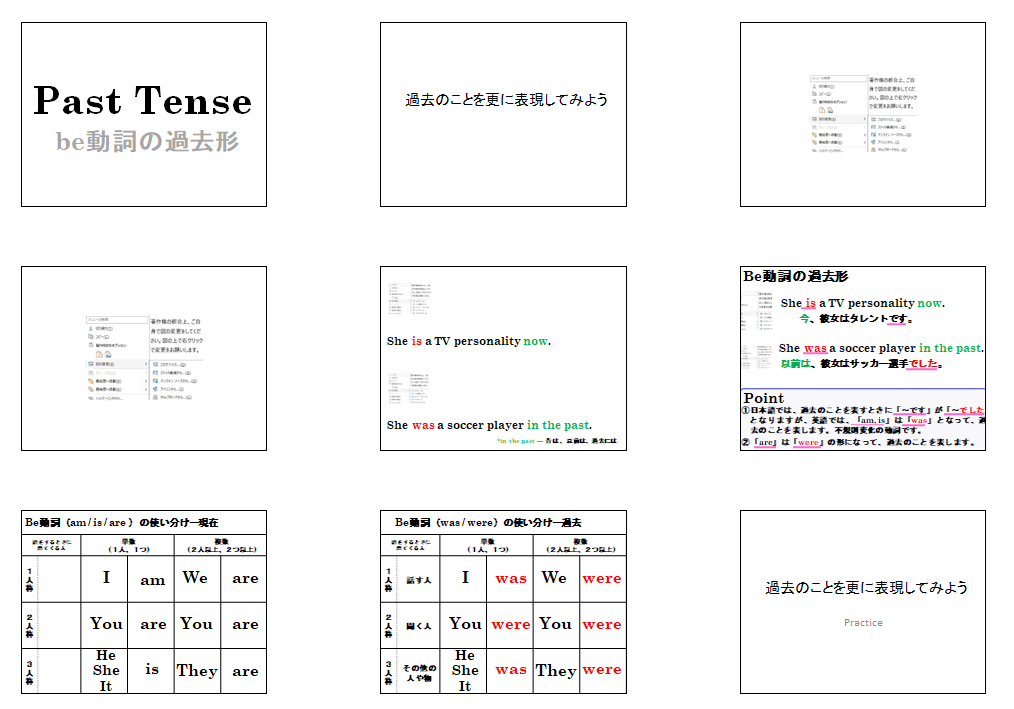The image size is (1014, 709).
Task: Click the red "were" beside "We" in the past table
Action: (602, 579)
